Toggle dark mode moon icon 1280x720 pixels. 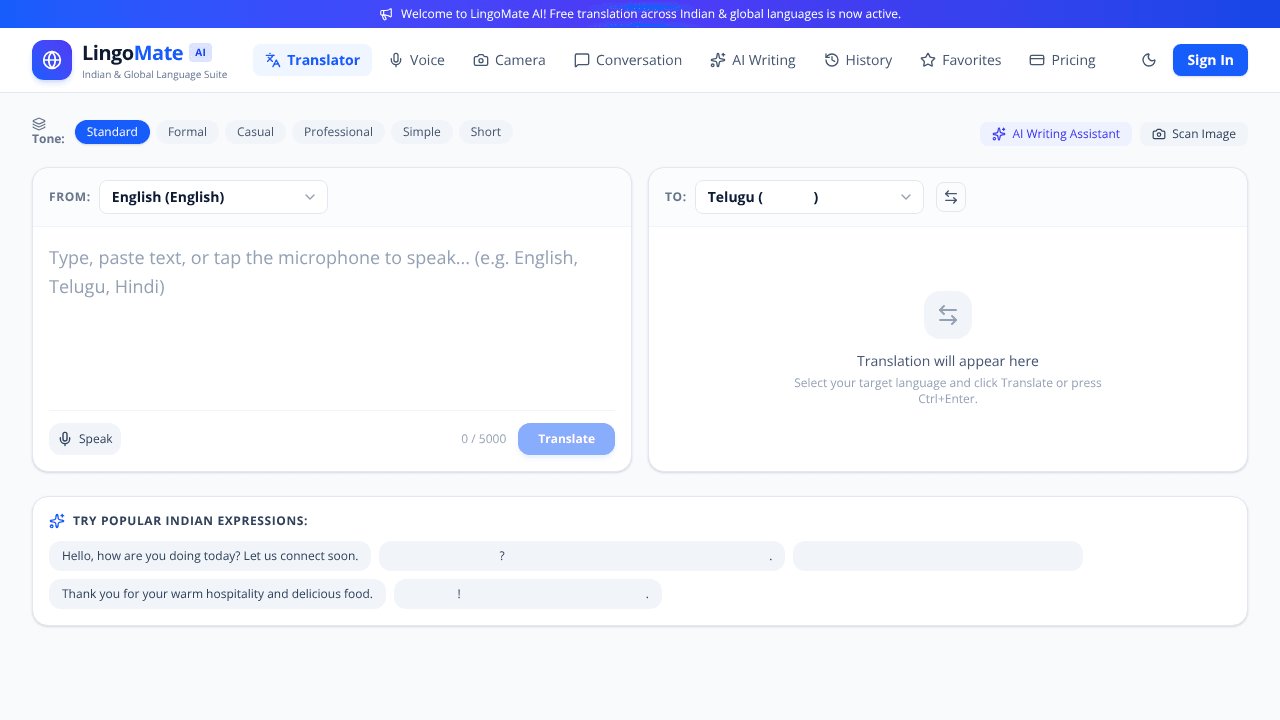click(x=1149, y=60)
